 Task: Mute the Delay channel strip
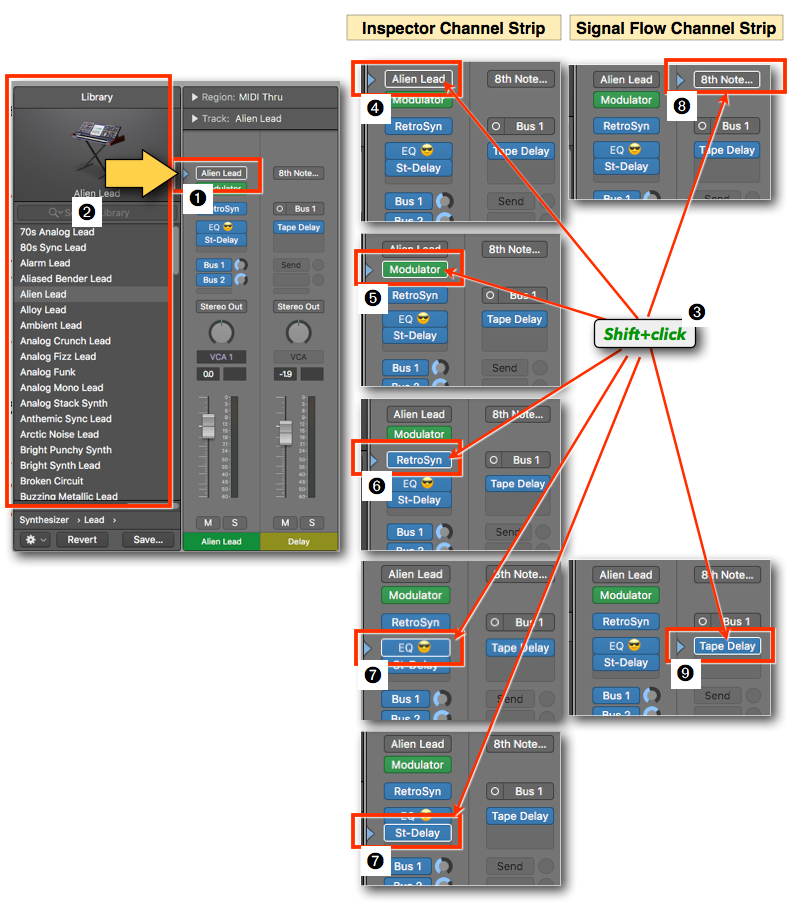[286, 523]
